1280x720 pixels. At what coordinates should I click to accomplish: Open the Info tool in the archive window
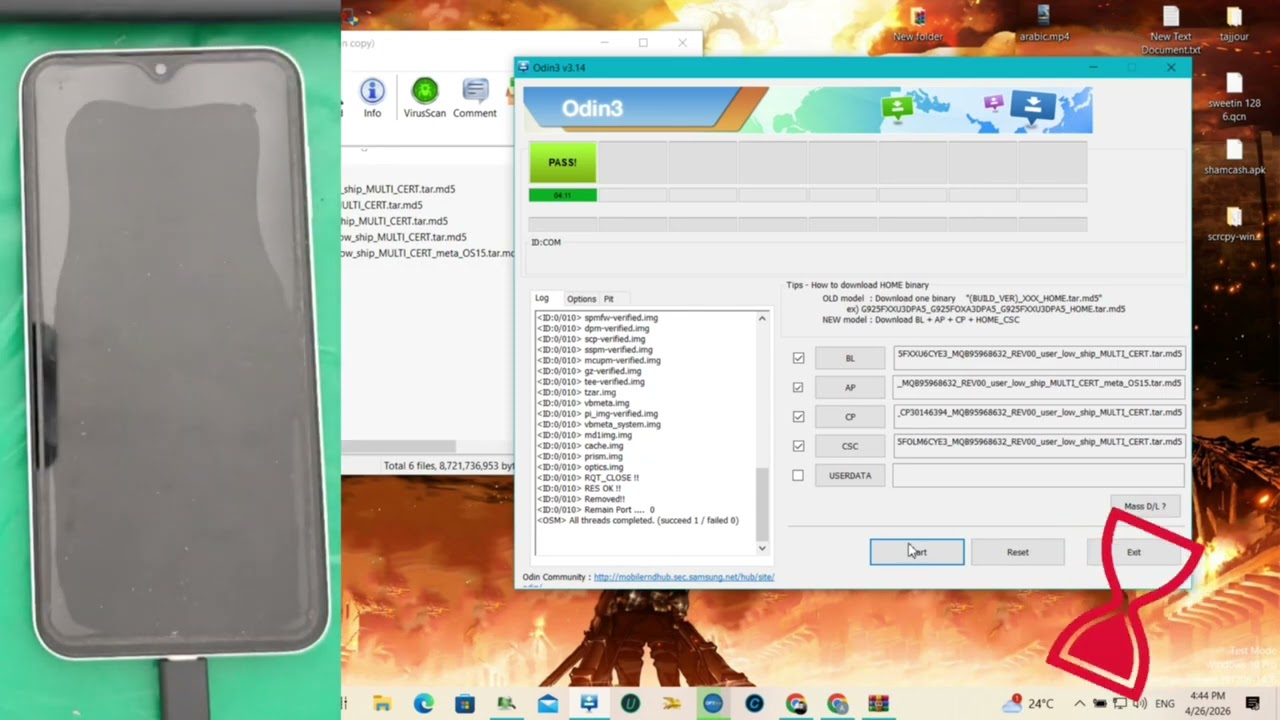pyautogui.click(x=372, y=98)
